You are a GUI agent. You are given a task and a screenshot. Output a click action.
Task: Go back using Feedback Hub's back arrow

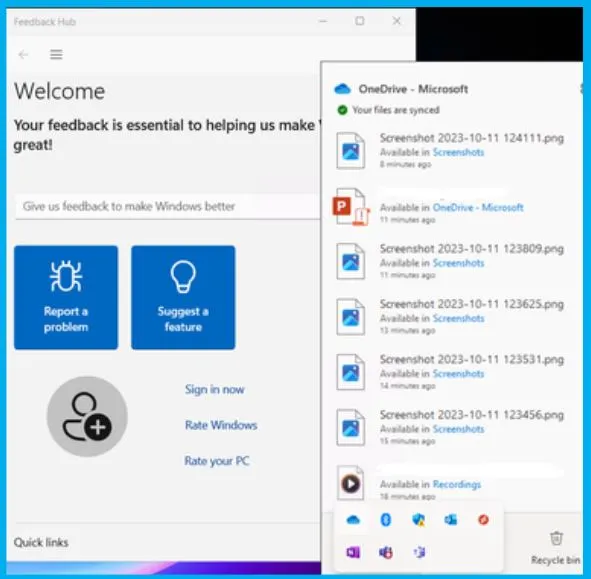23,55
